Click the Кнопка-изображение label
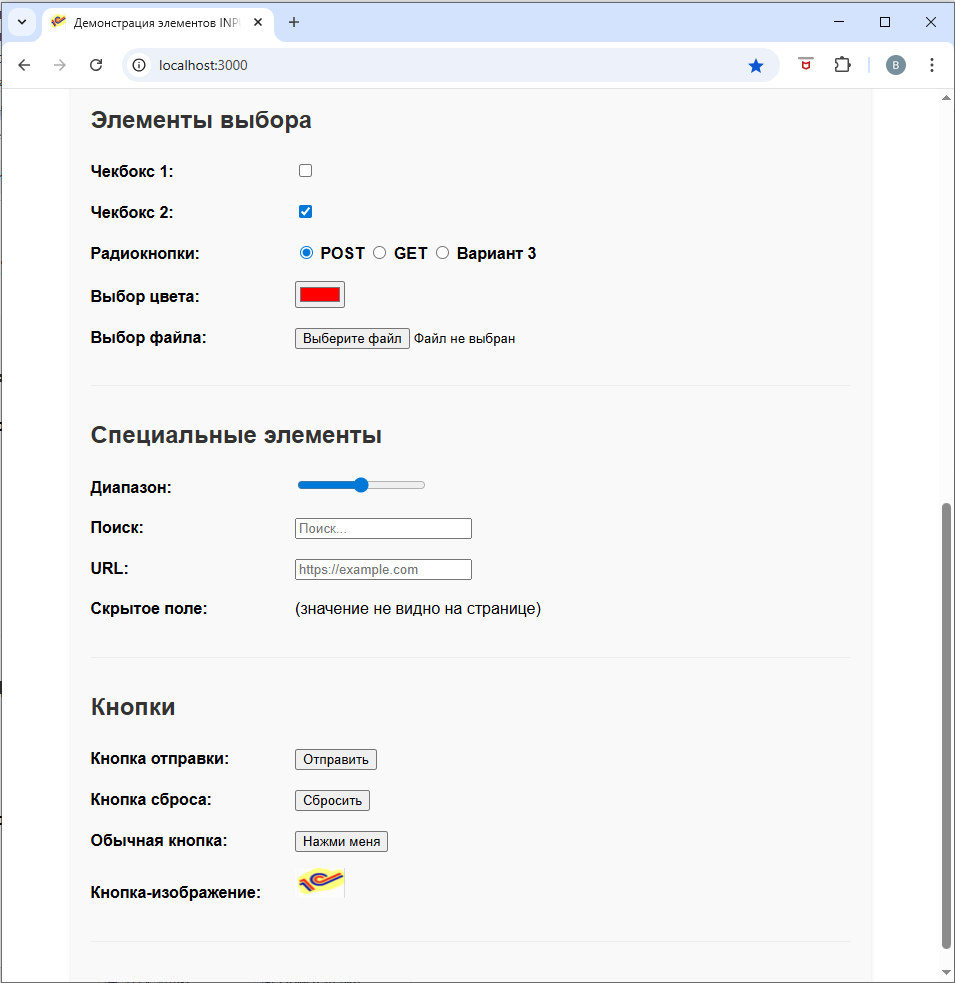 (176, 892)
